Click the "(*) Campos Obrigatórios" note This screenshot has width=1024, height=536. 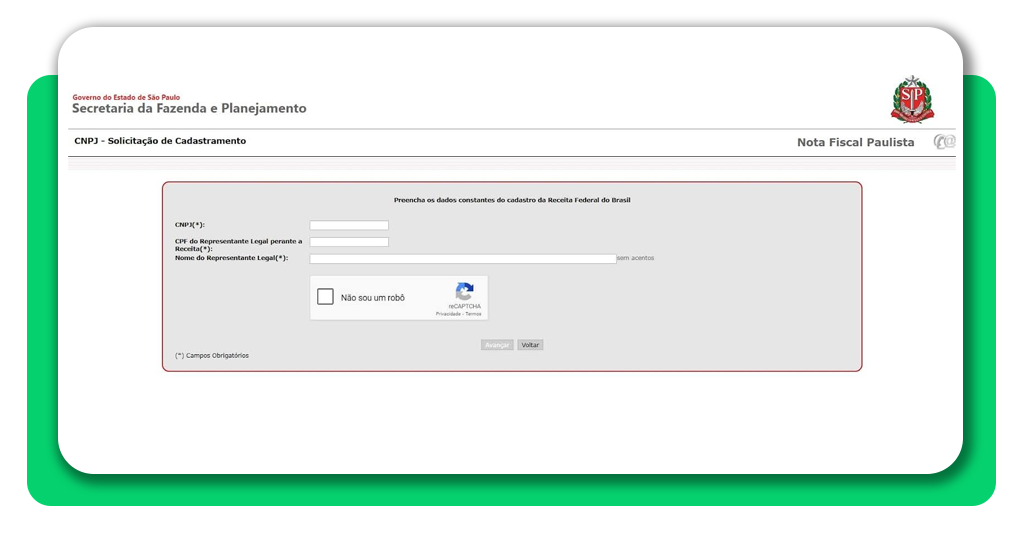click(212, 355)
